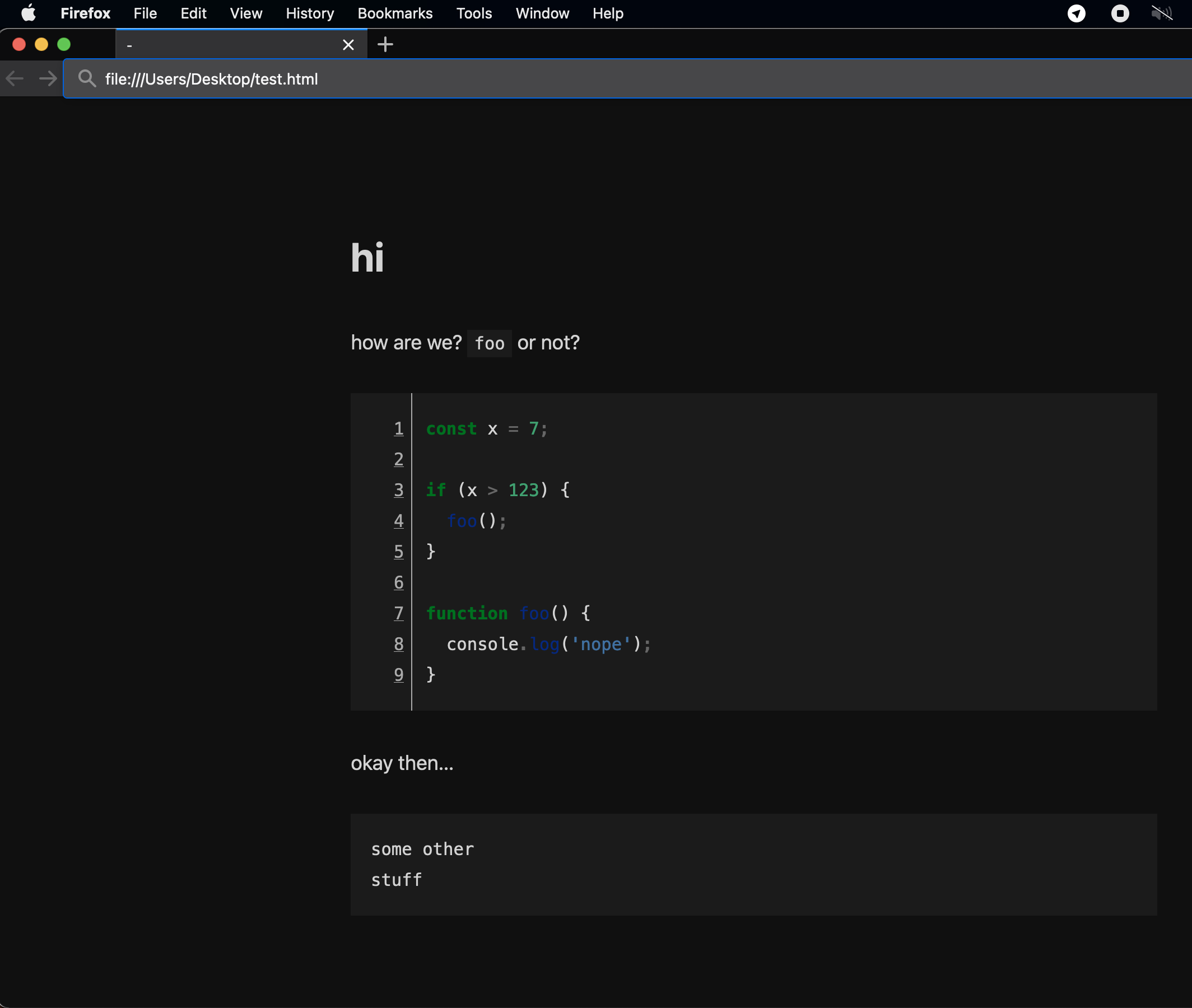Open the Tools menu

coord(474,13)
